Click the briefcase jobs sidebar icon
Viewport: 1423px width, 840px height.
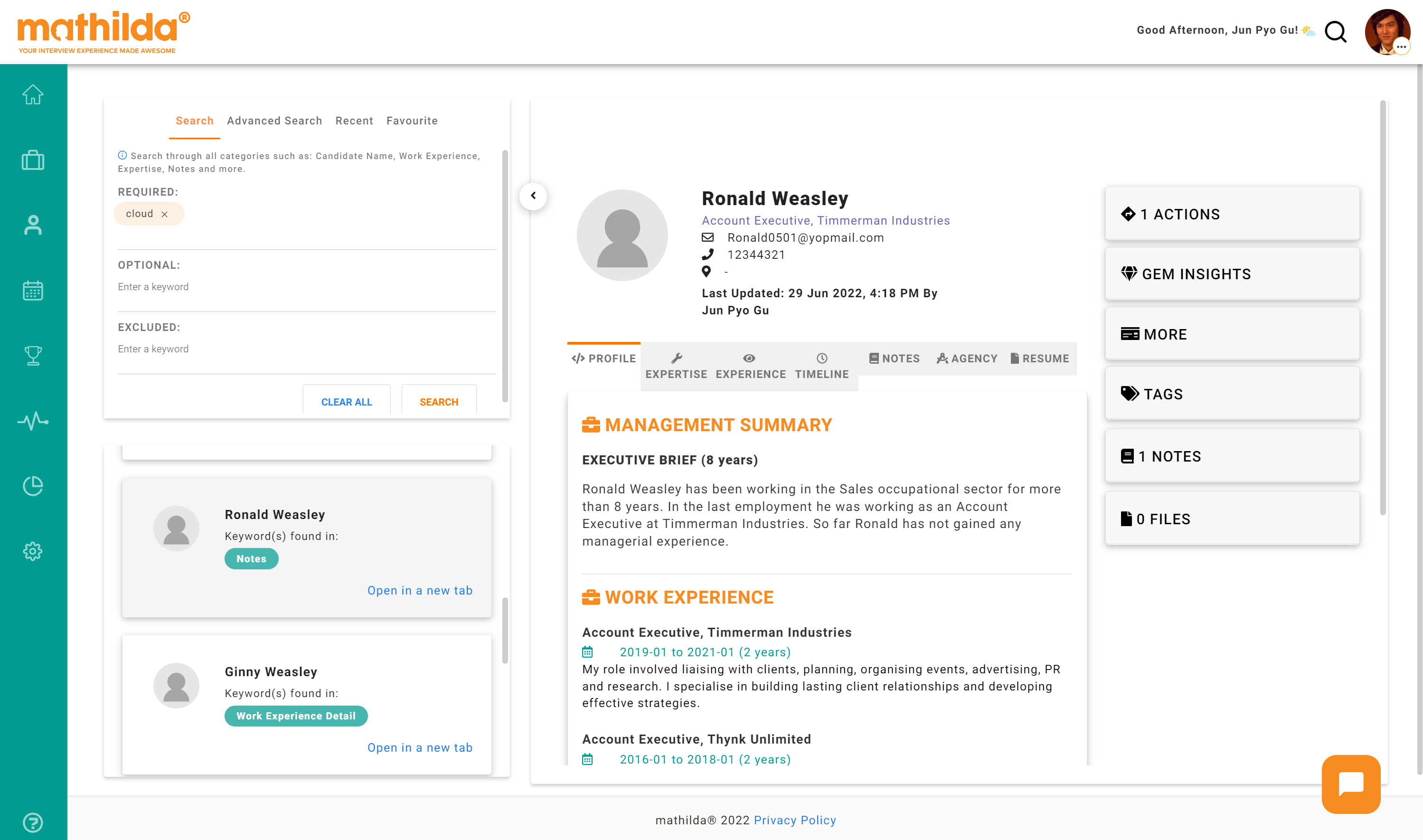[33, 160]
